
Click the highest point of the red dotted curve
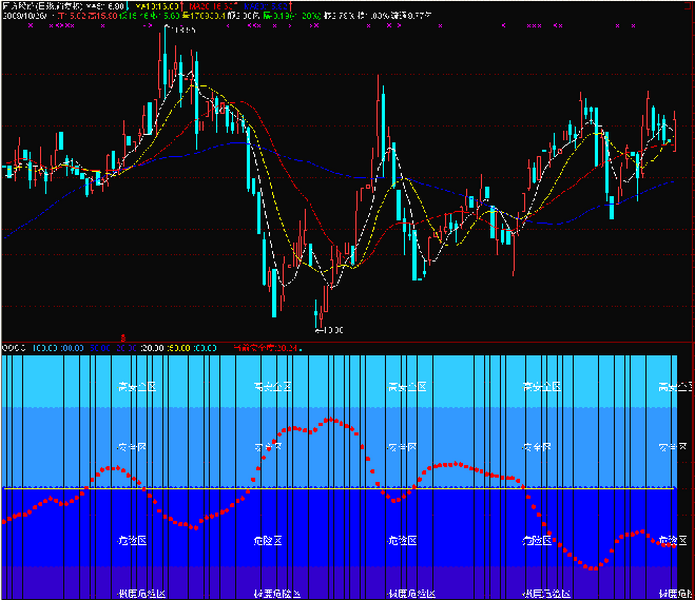click(330, 419)
